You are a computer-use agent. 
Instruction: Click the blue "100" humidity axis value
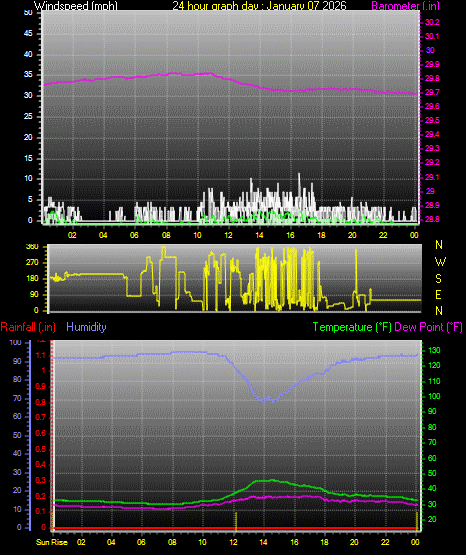coord(16,342)
